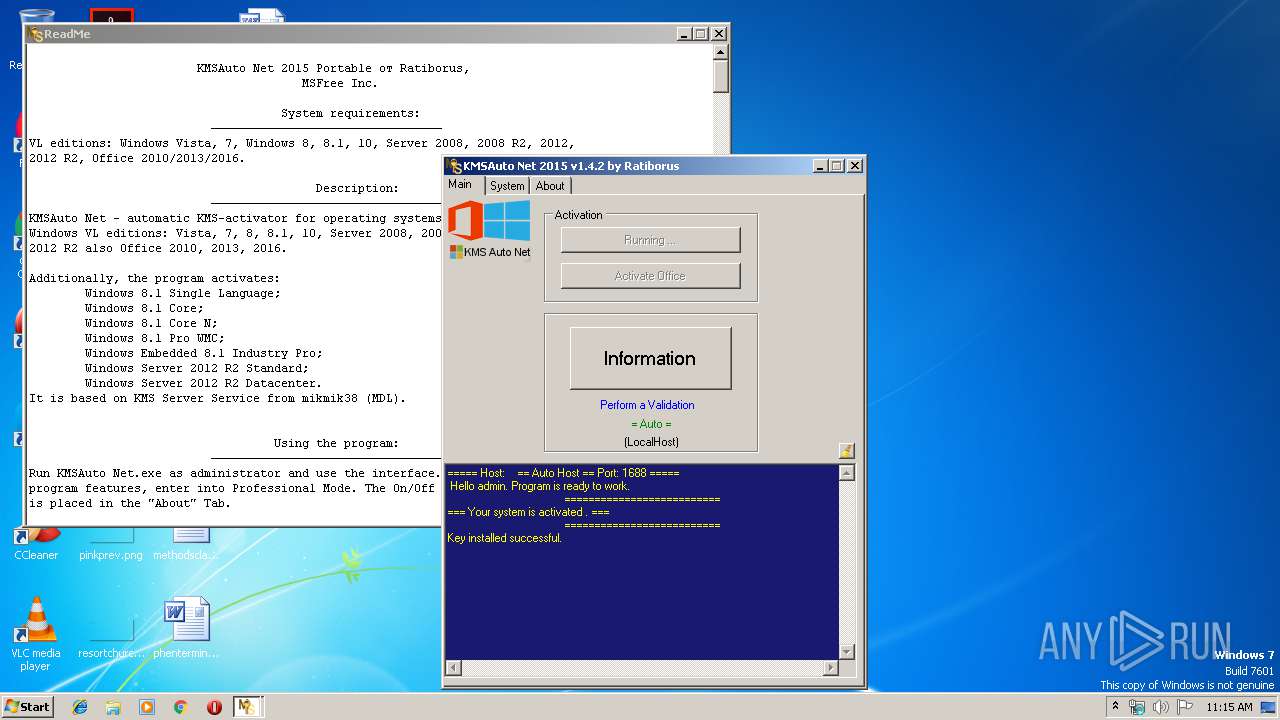This screenshot has height=720, width=1280.
Task: Click 'Windows 8.1 Single Language;' line in ReadMe
Action: (183, 293)
